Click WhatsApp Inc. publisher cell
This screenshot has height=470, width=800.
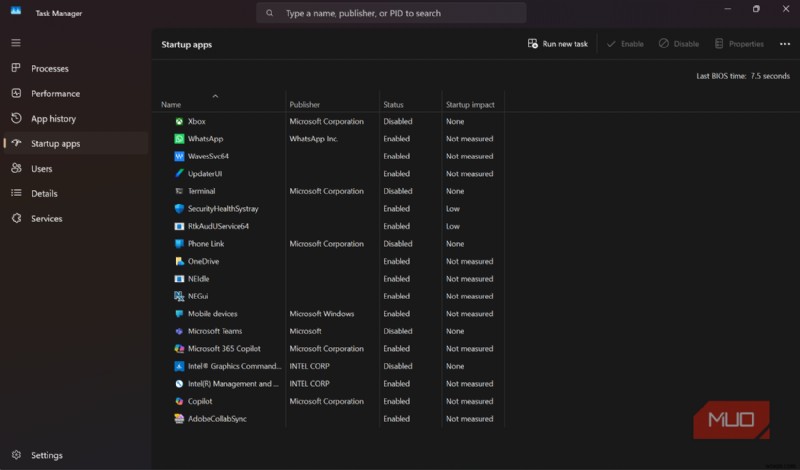coord(314,139)
